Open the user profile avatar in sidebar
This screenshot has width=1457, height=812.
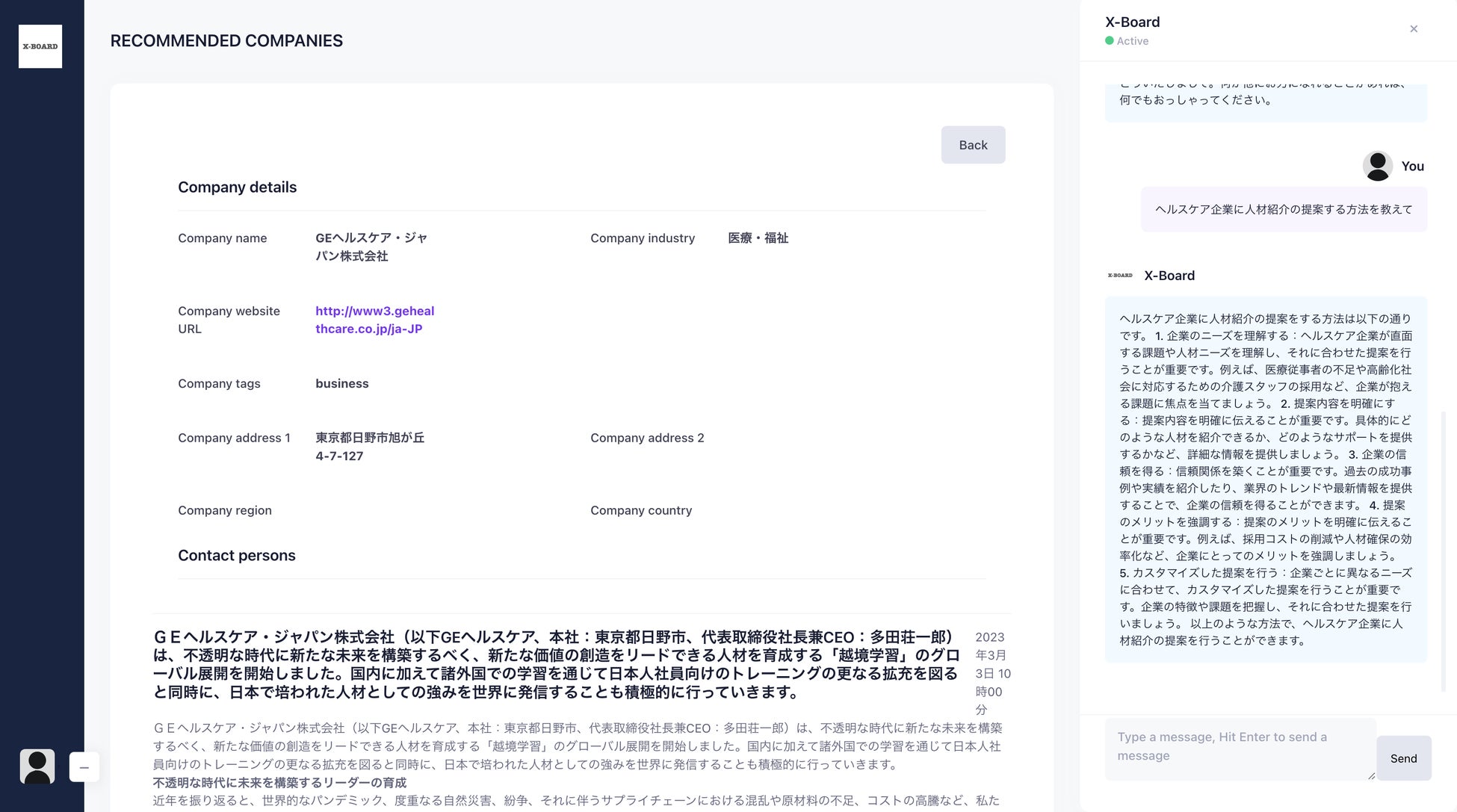37,766
